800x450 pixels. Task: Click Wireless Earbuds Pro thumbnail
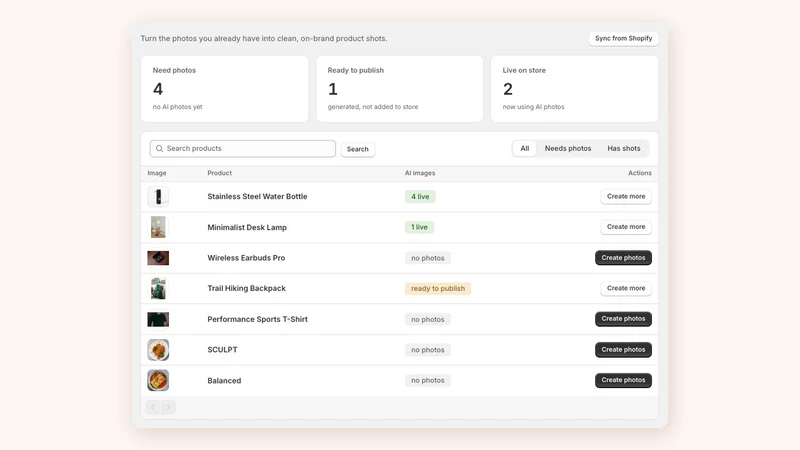pos(158,258)
